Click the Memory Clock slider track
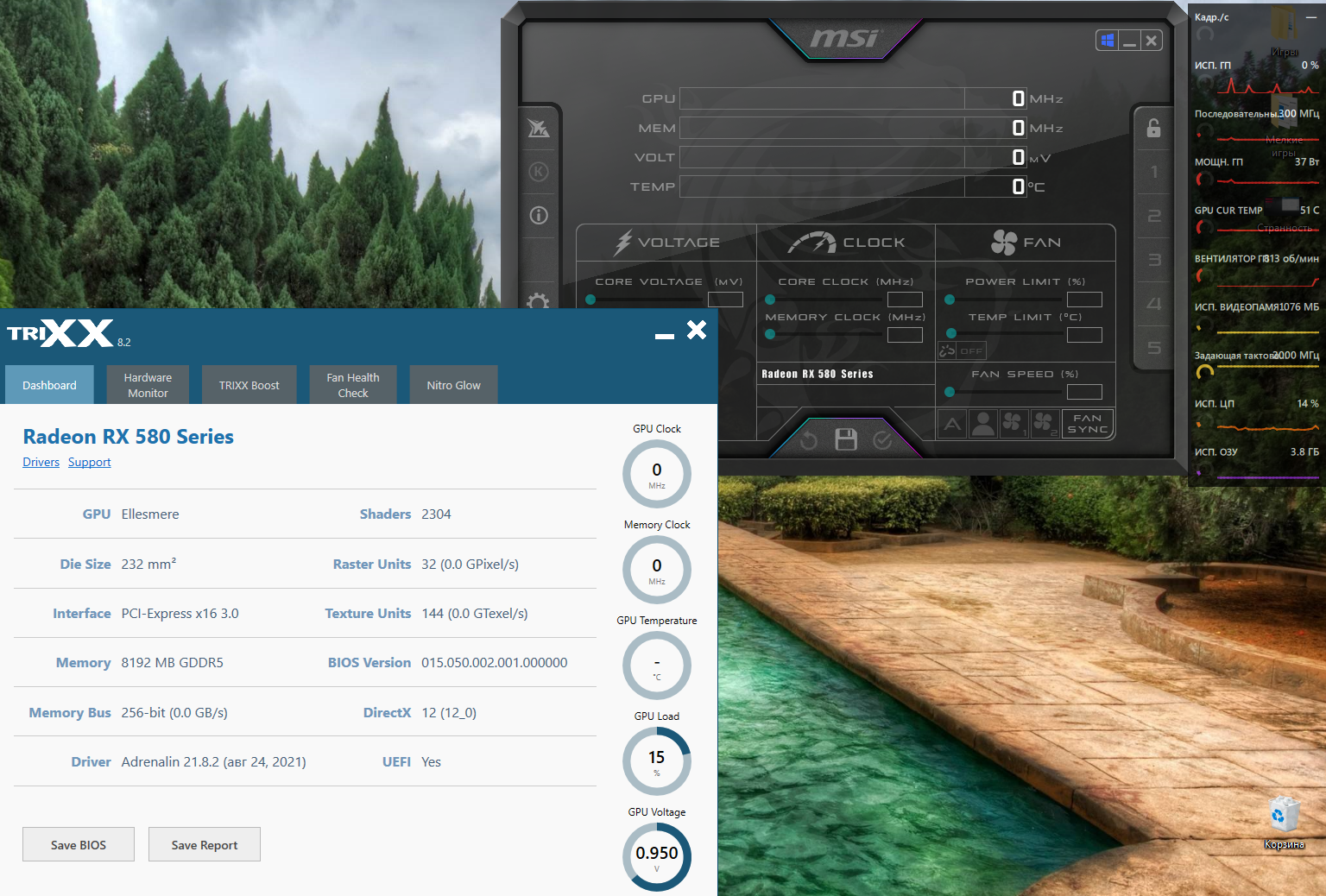The height and width of the screenshot is (896, 1326). coord(824,334)
